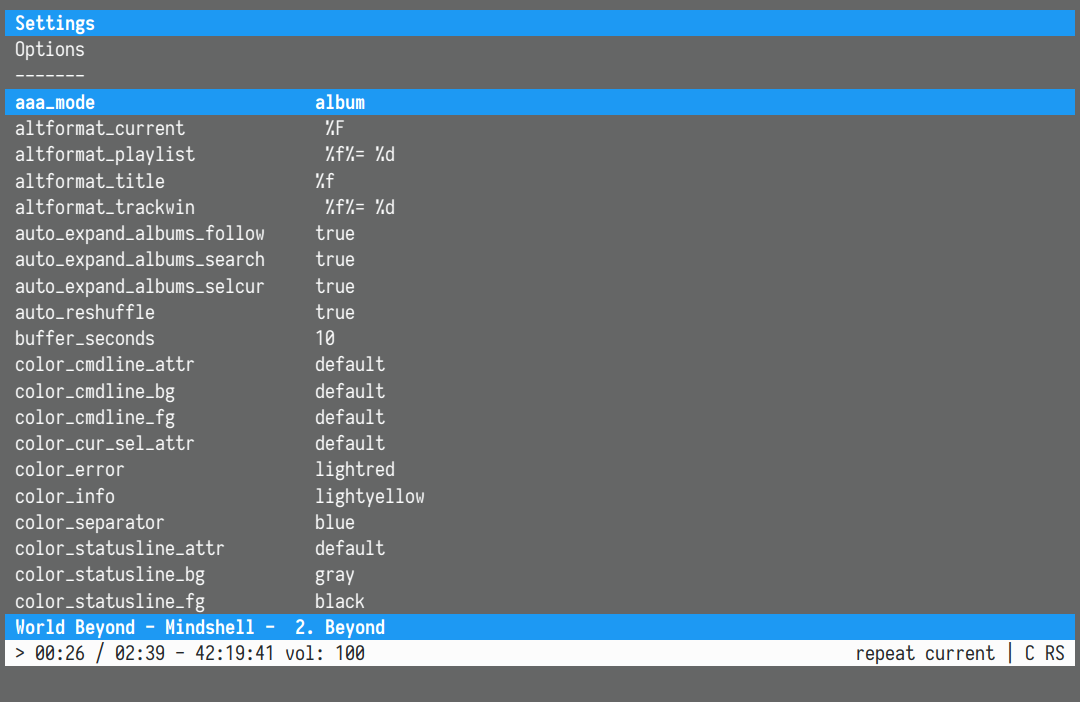Click the color_error lightred value
This screenshot has height=702, width=1080.
coord(354,469)
